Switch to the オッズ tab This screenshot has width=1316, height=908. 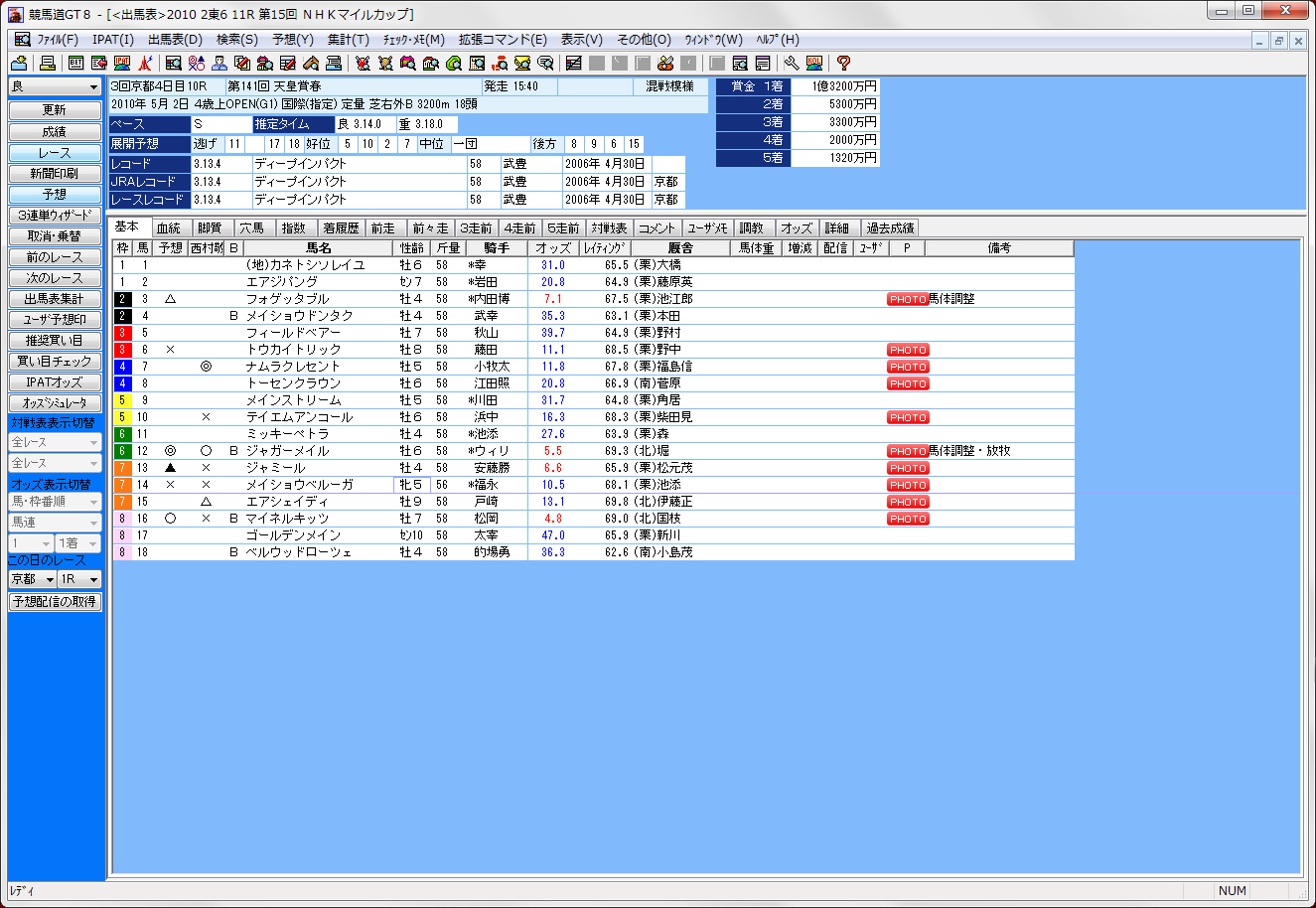(797, 228)
